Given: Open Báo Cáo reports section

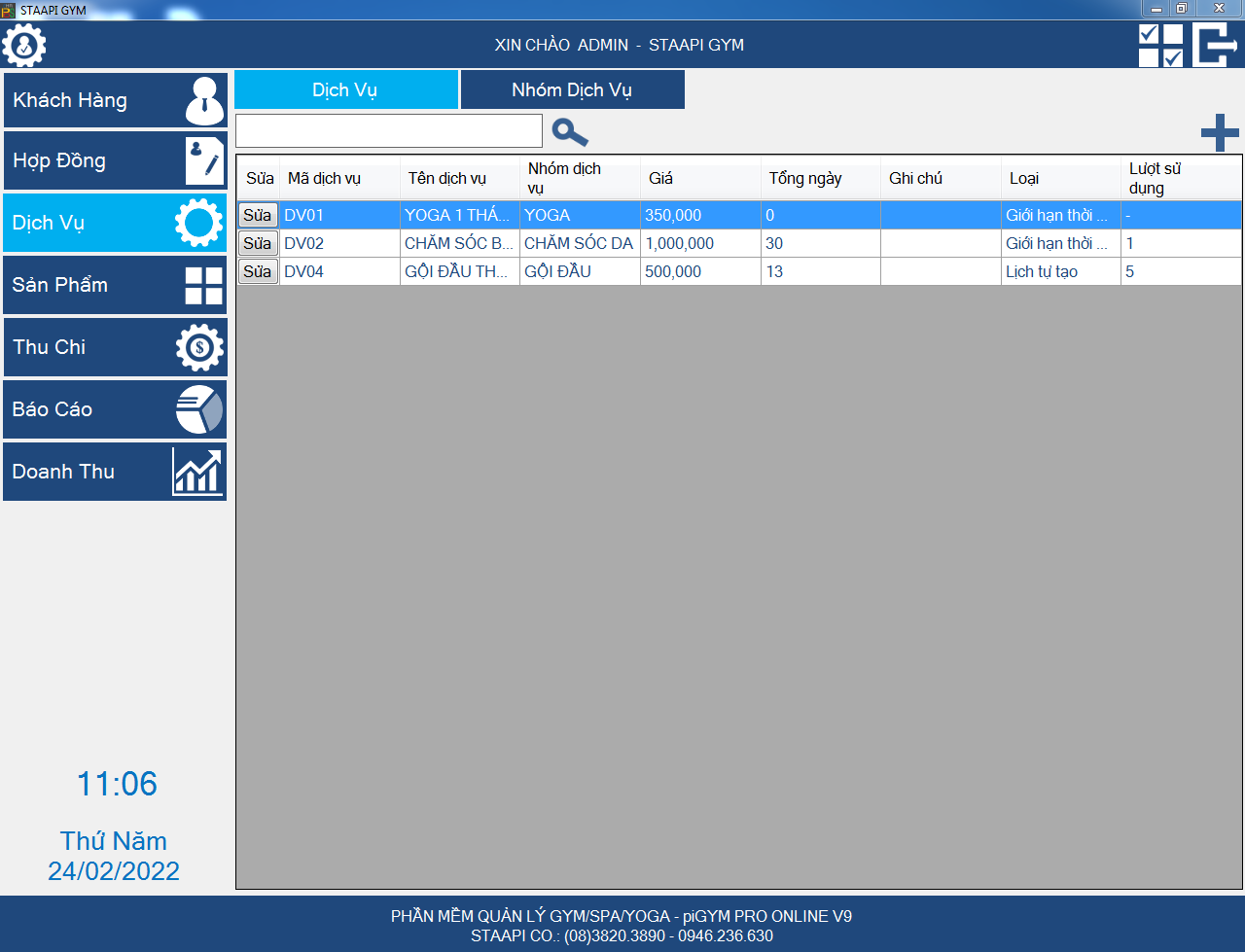Looking at the screenshot, I should point(115,409).
